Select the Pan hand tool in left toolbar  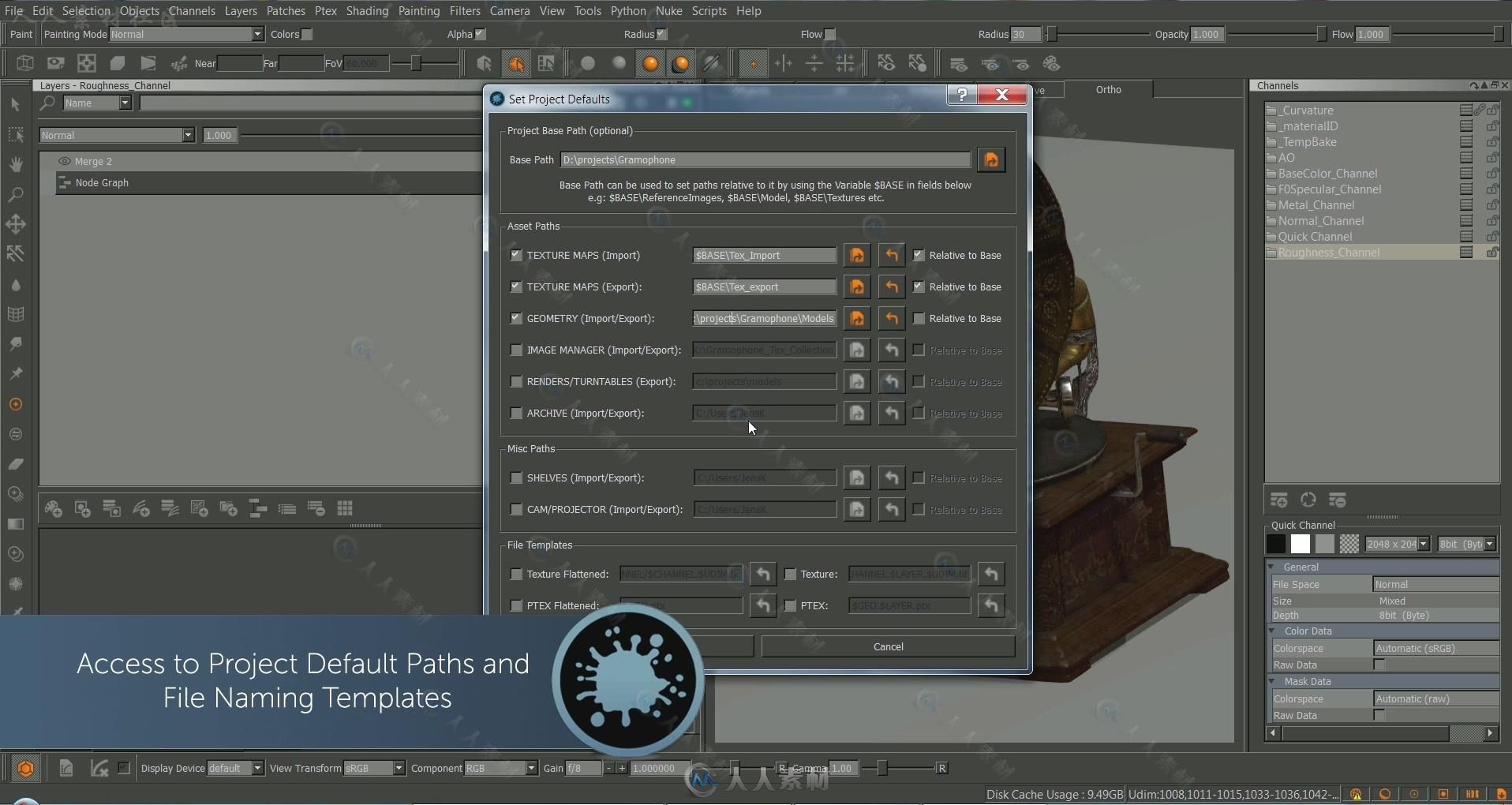click(15, 164)
